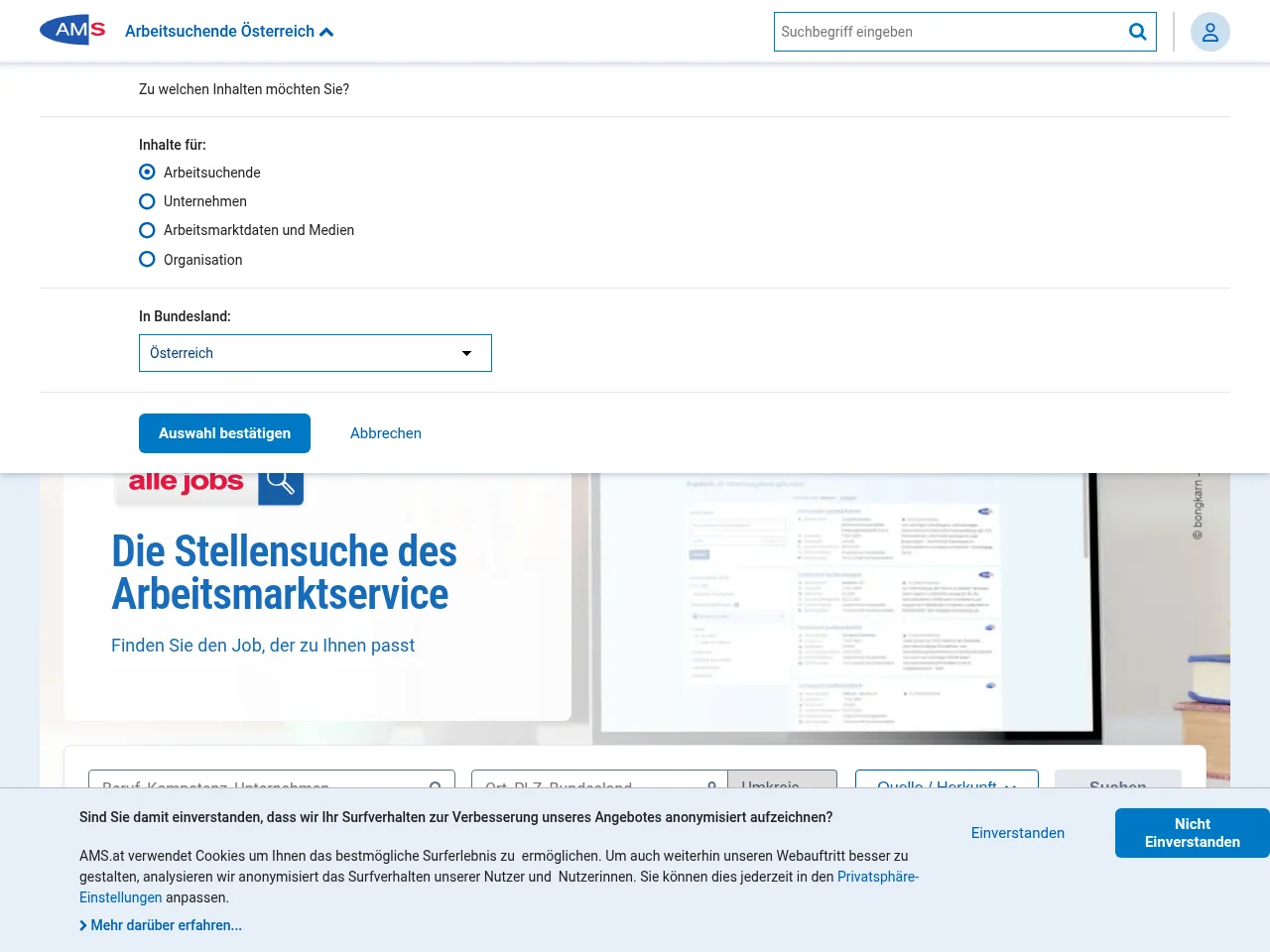The image size is (1270, 952).
Task: Open heading Die Stellensuche des Arbeitsmarktservice
Action: tap(284, 573)
